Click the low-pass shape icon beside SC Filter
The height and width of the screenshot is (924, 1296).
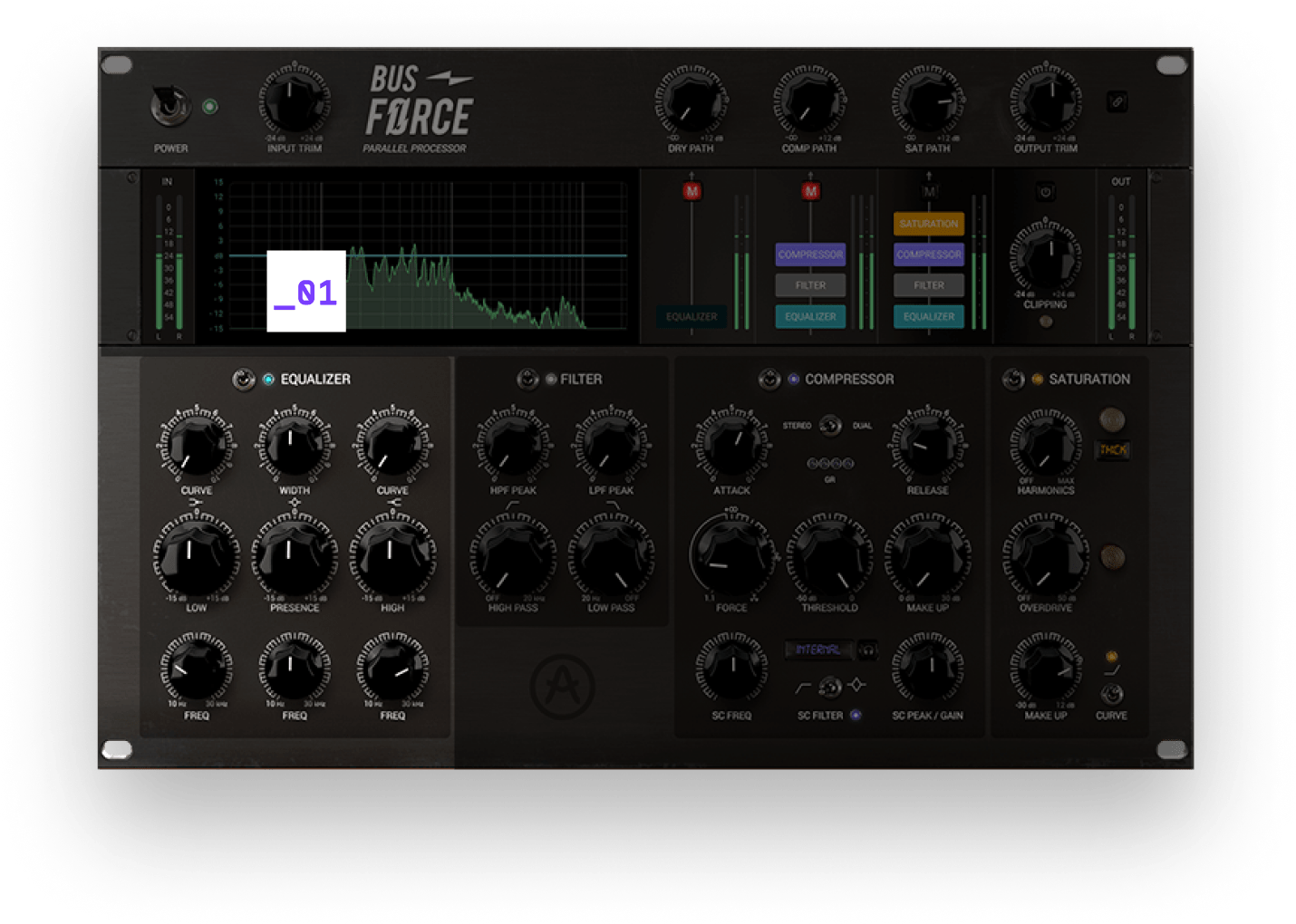[804, 686]
